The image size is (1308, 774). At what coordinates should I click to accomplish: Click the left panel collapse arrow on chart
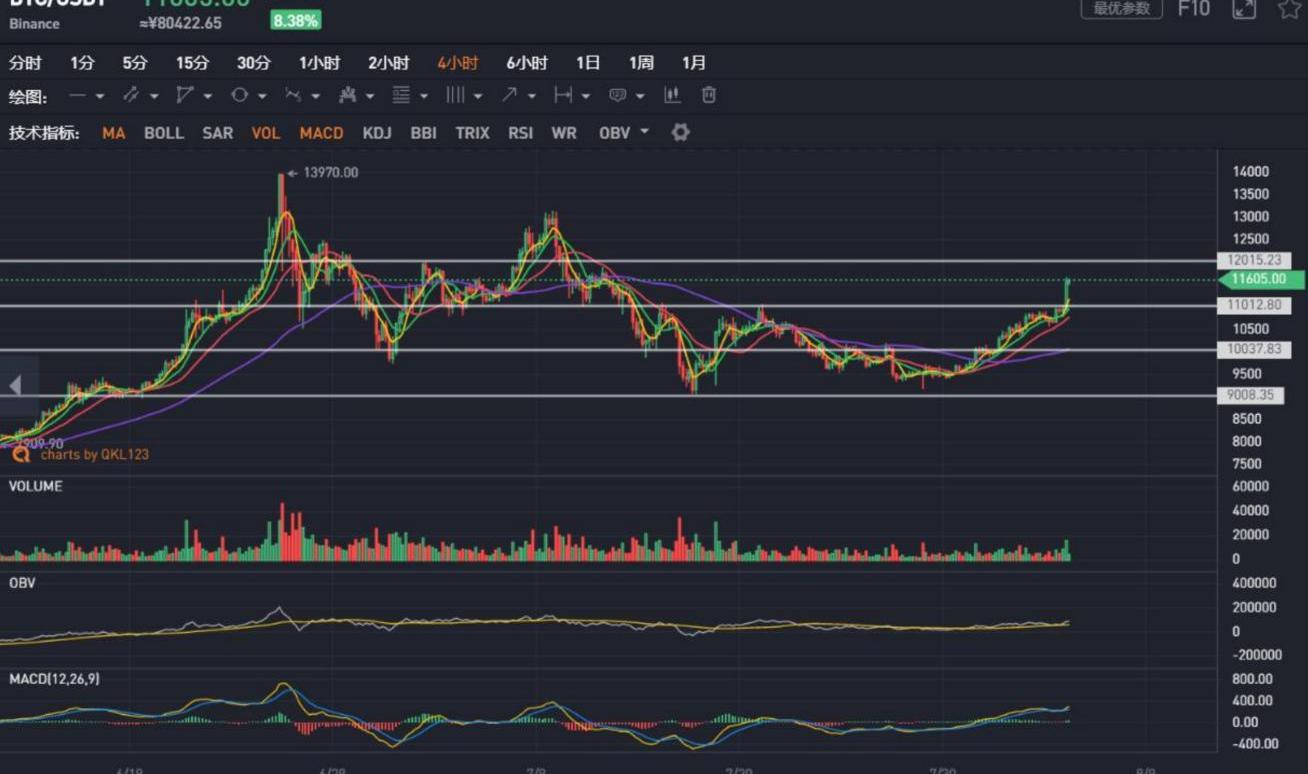[15, 386]
